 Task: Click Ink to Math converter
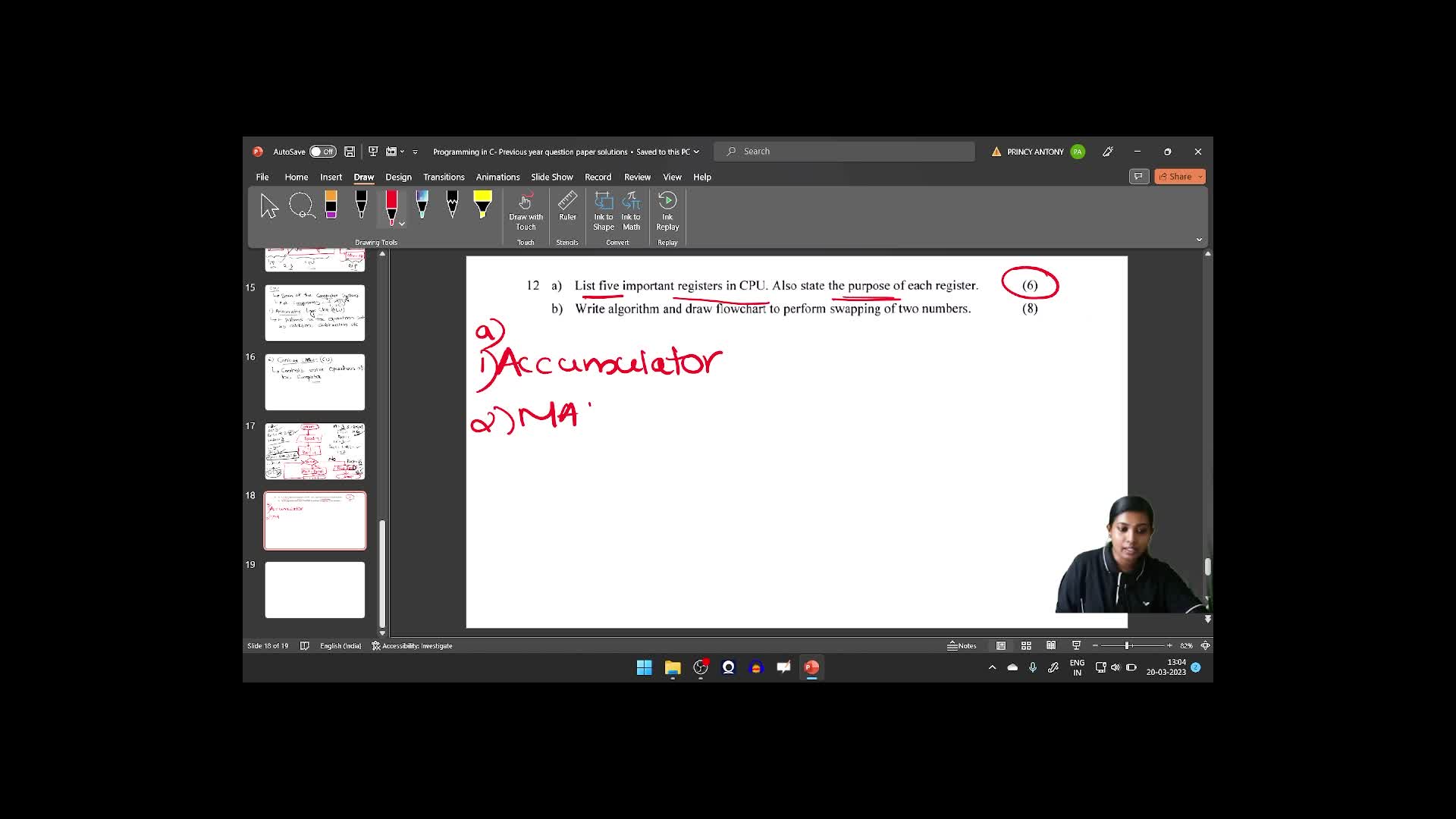click(631, 211)
